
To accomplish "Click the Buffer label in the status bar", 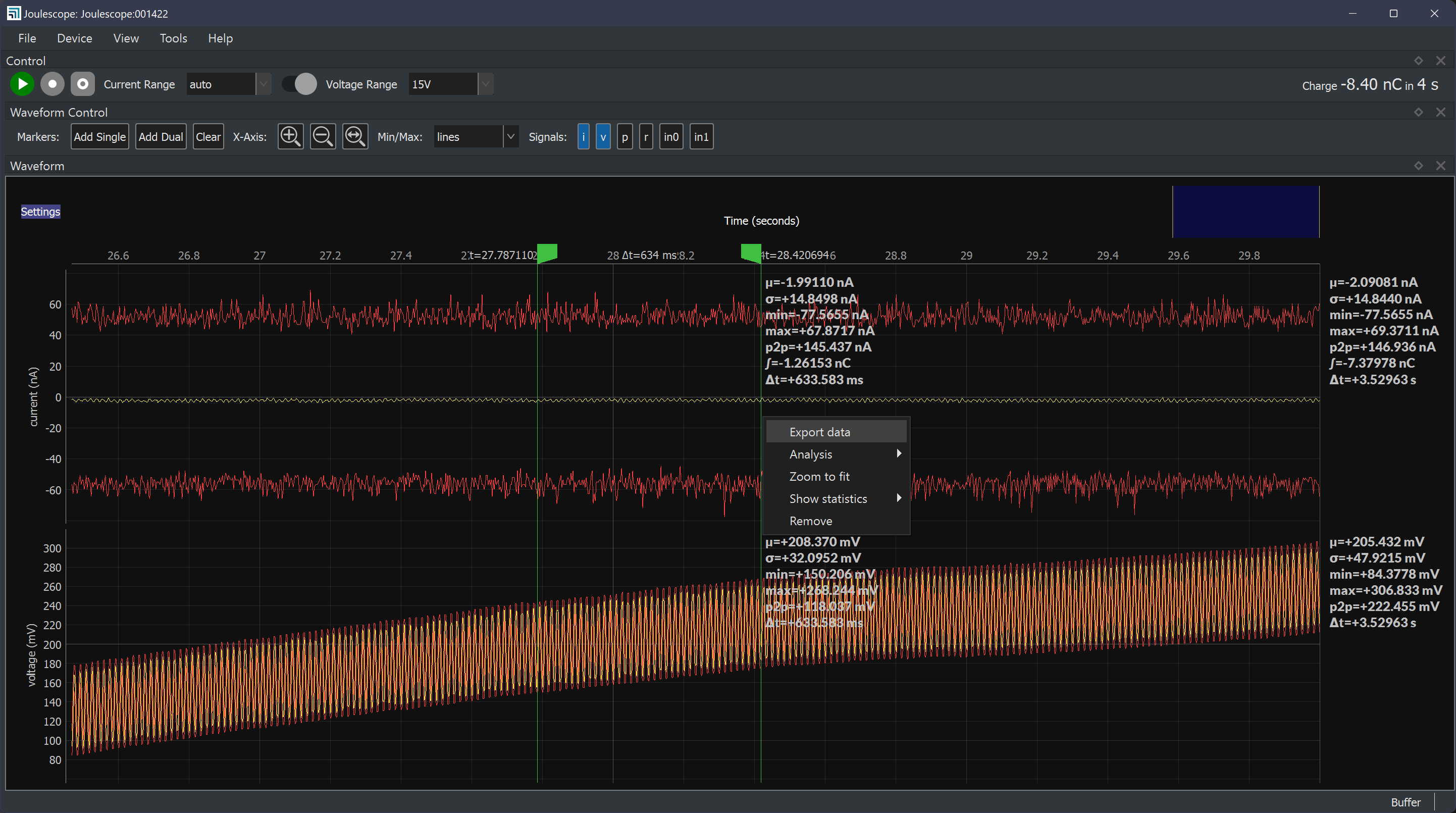I will (x=1406, y=802).
